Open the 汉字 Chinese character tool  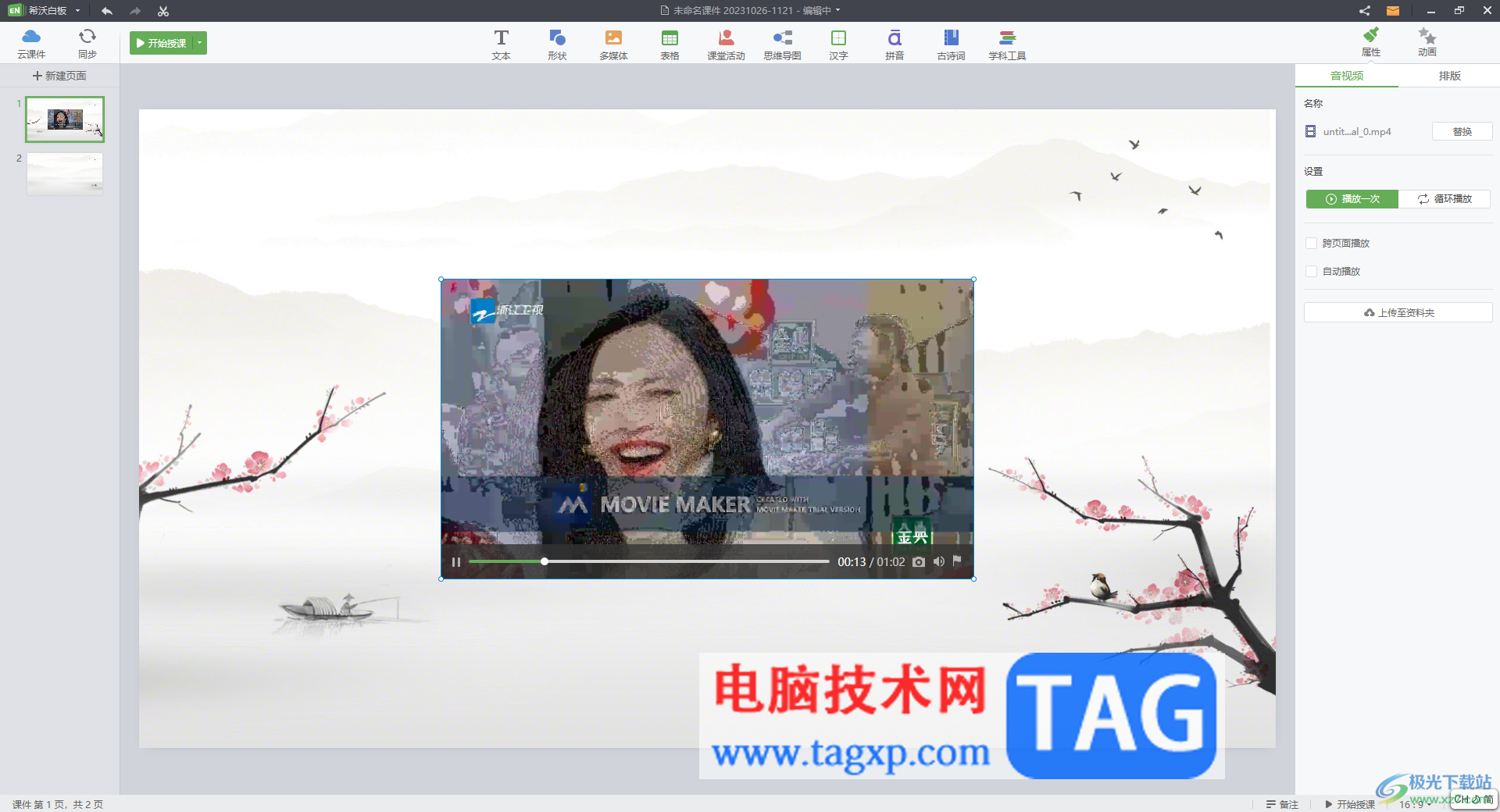[x=838, y=45]
